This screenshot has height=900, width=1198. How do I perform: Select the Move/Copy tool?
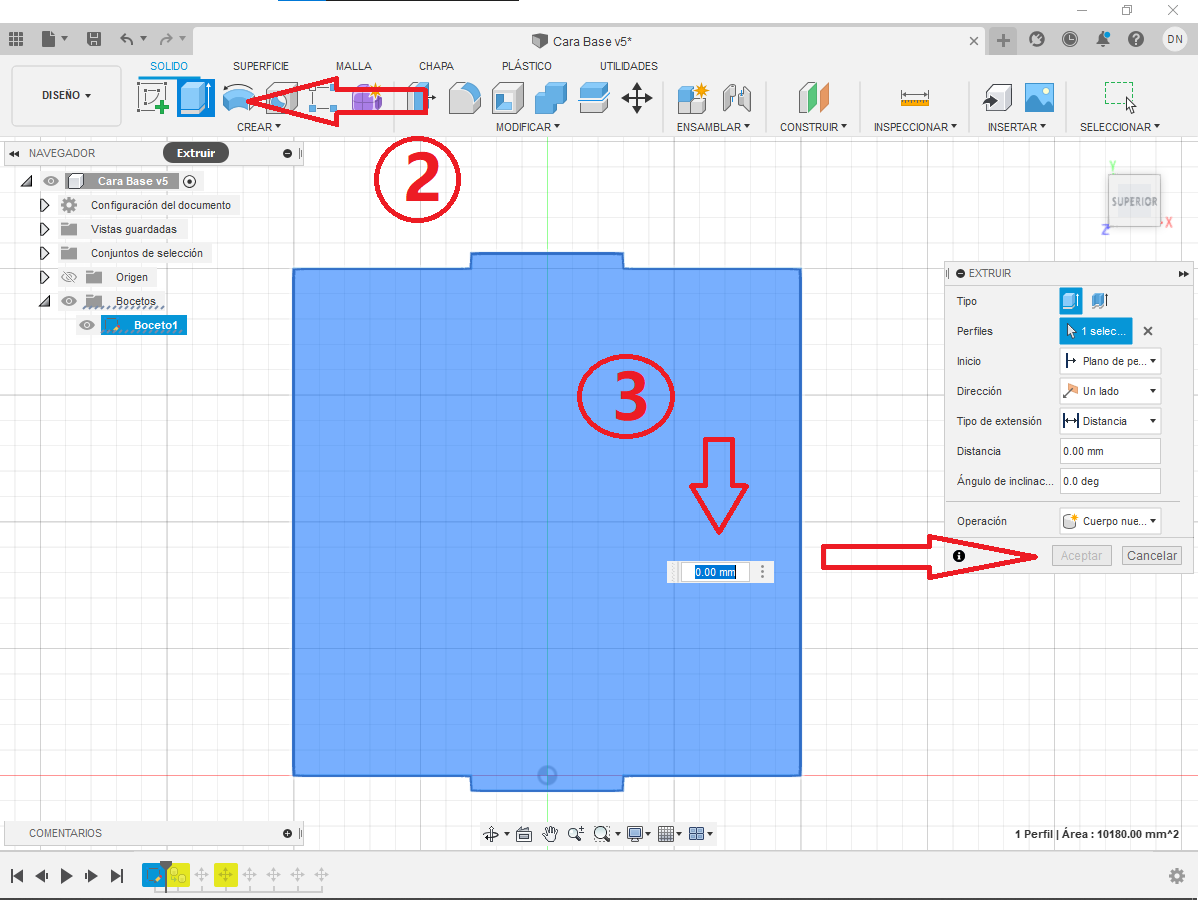(636, 98)
